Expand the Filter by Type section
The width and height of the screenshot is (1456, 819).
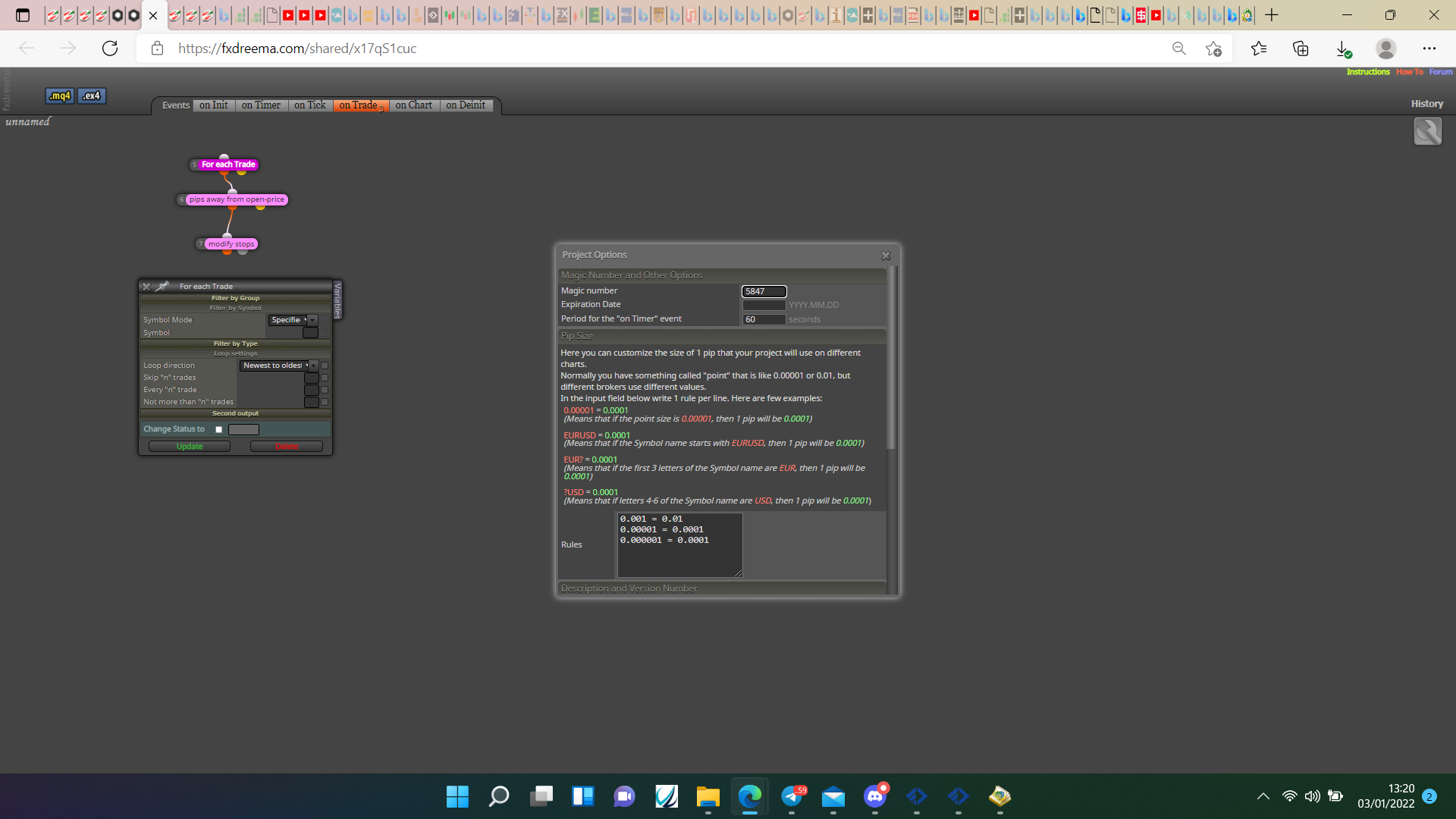pyautogui.click(x=235, y=344)
